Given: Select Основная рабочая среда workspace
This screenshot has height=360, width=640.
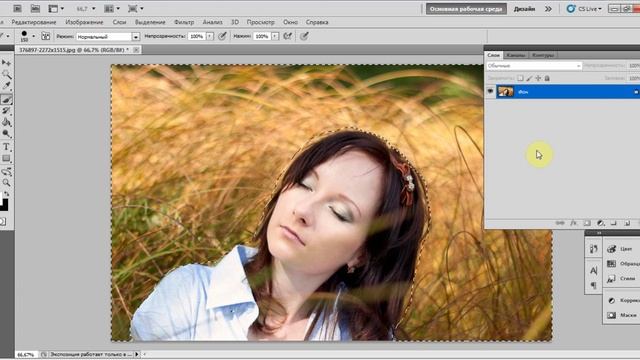Looking at the screenshot, I should (x=466, y=9).
